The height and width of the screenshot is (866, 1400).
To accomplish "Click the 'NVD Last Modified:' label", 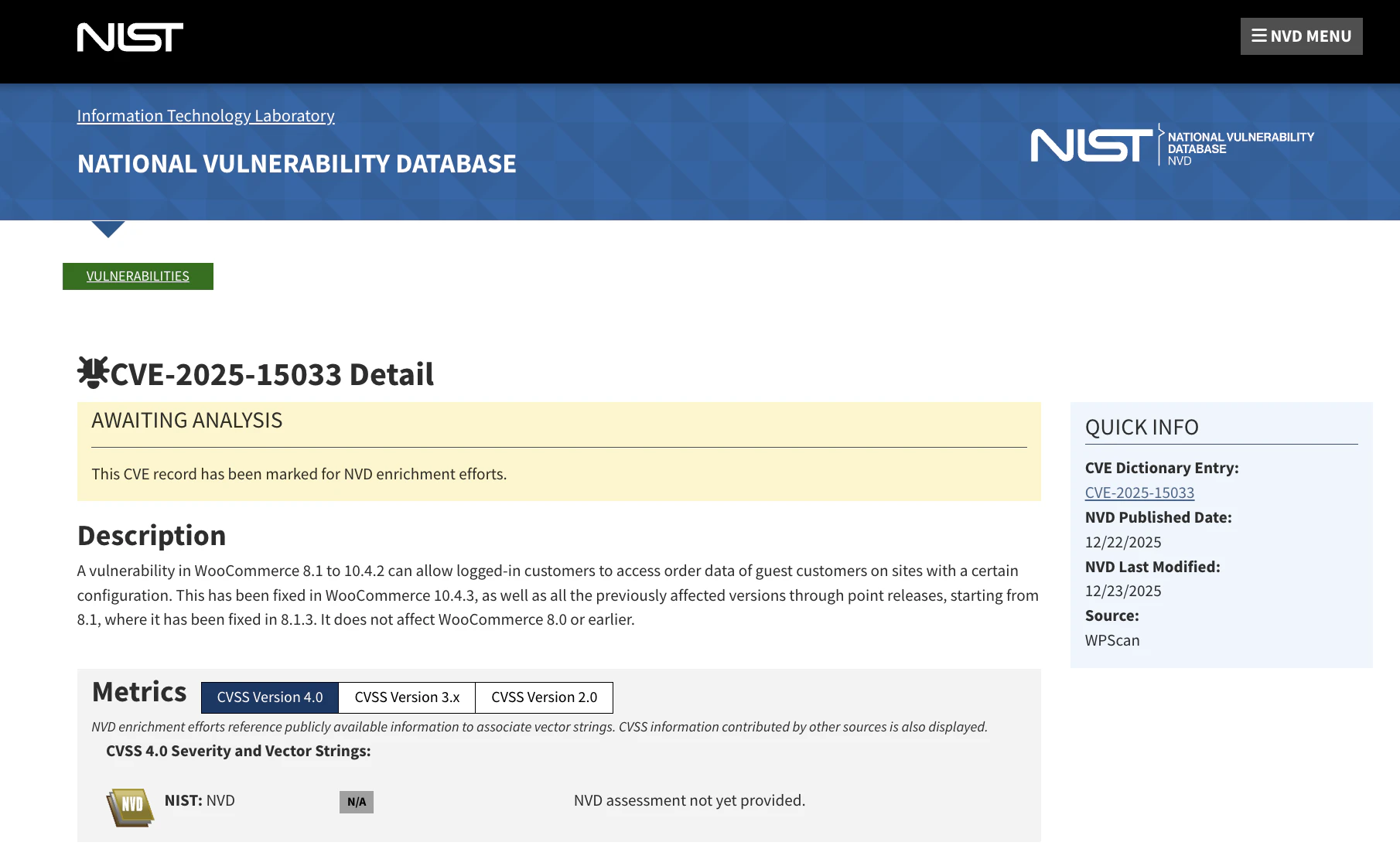I will [x=1152, y=567].
